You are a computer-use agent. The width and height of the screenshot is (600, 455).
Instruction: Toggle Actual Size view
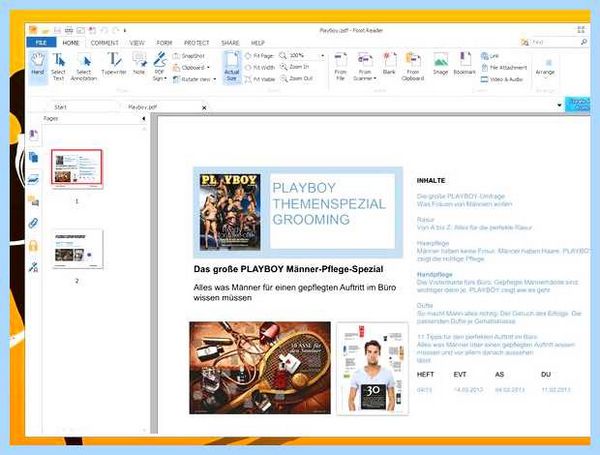(x=232, y=67)
